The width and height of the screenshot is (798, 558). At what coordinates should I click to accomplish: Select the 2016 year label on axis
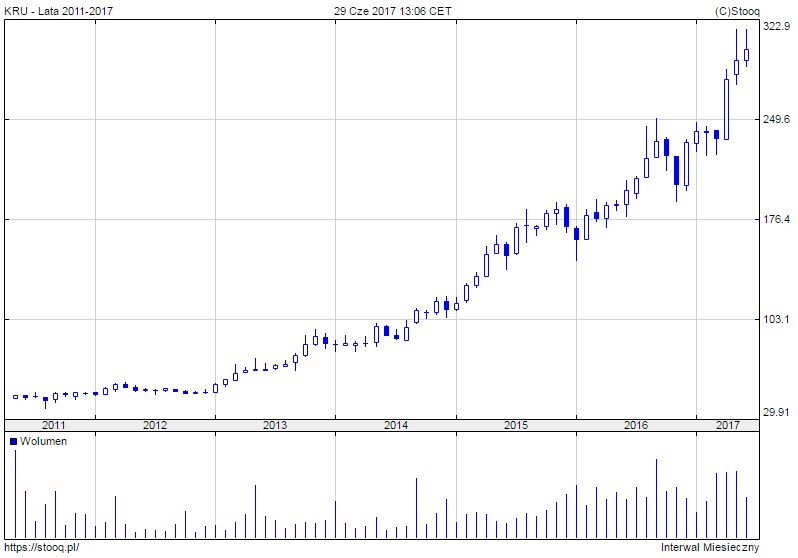coord(635,425)
